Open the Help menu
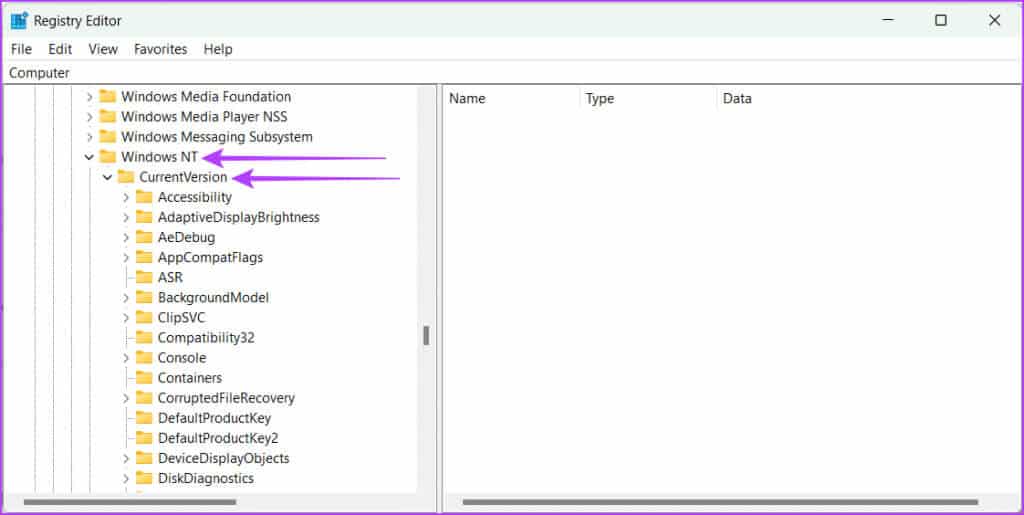Viewport: 1024px width, 515px height. pyautogui.click(x=218, y=49)
